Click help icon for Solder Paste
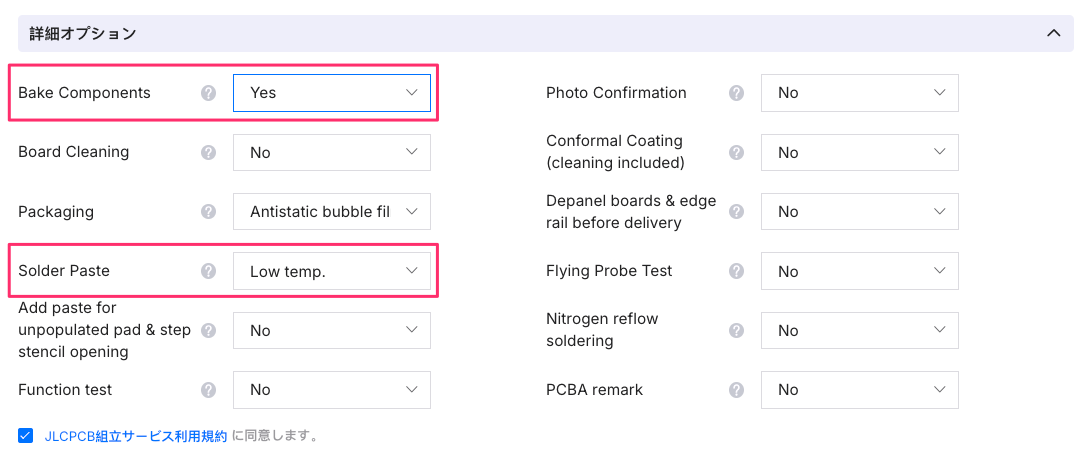The height and width of the screenshot is (463, 1087). click(208, 271)
